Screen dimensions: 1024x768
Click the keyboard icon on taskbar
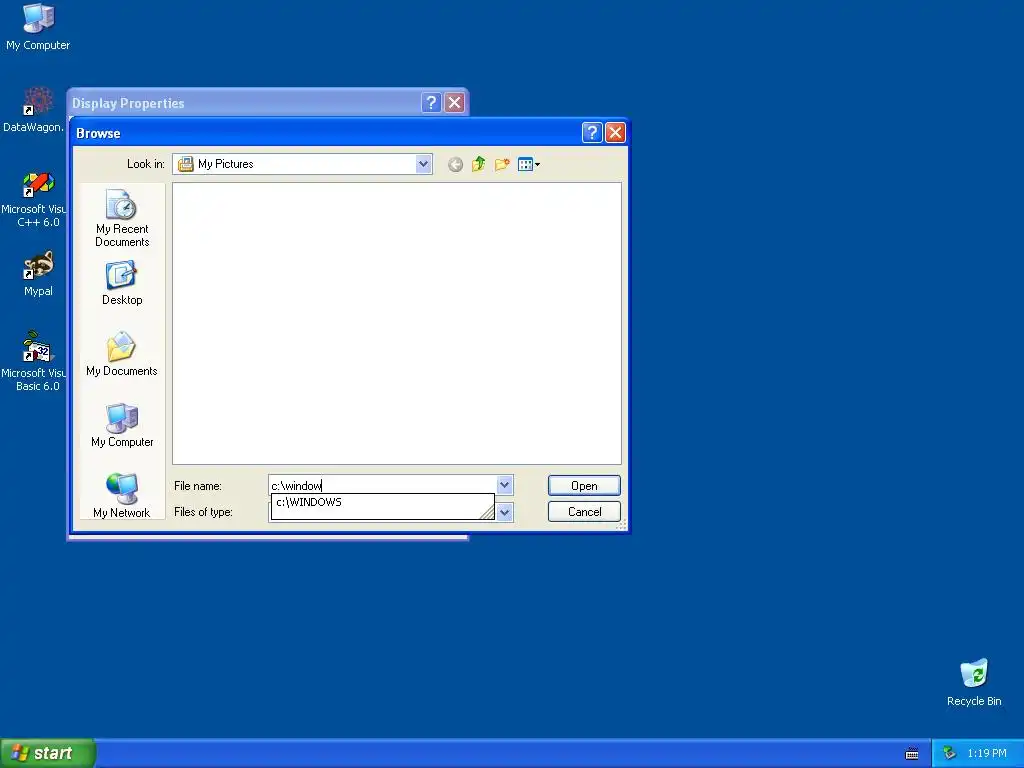coord(912,754)
